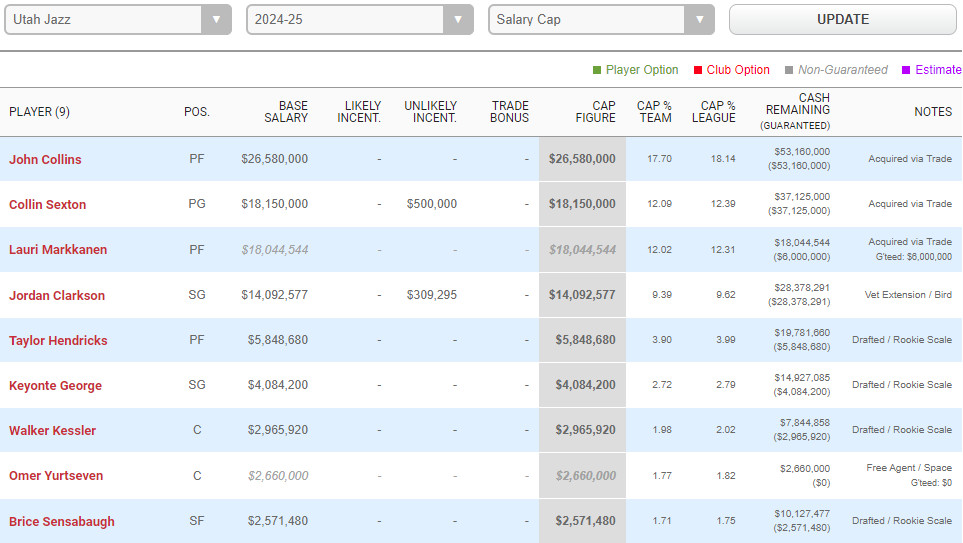Select Jordan Clarkson position SG
963x543 pixels.
197,295
